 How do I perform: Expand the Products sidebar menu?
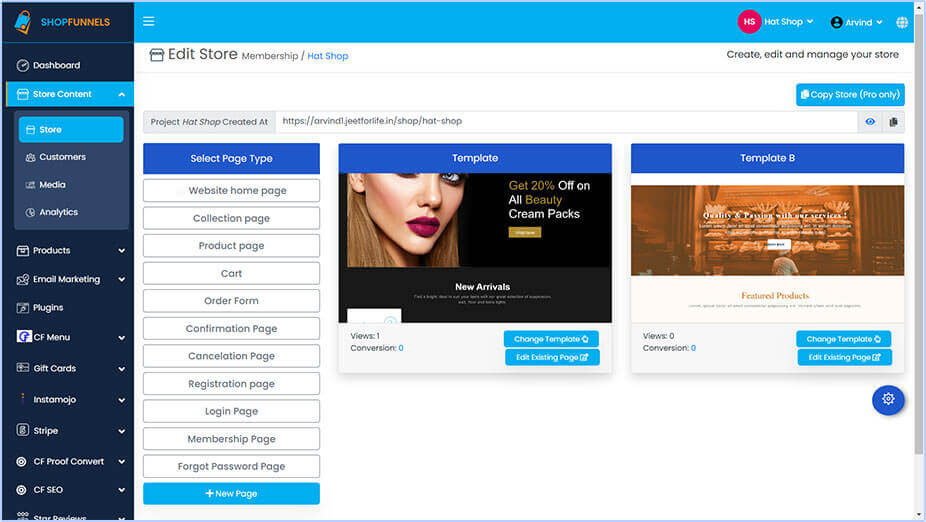68,250
